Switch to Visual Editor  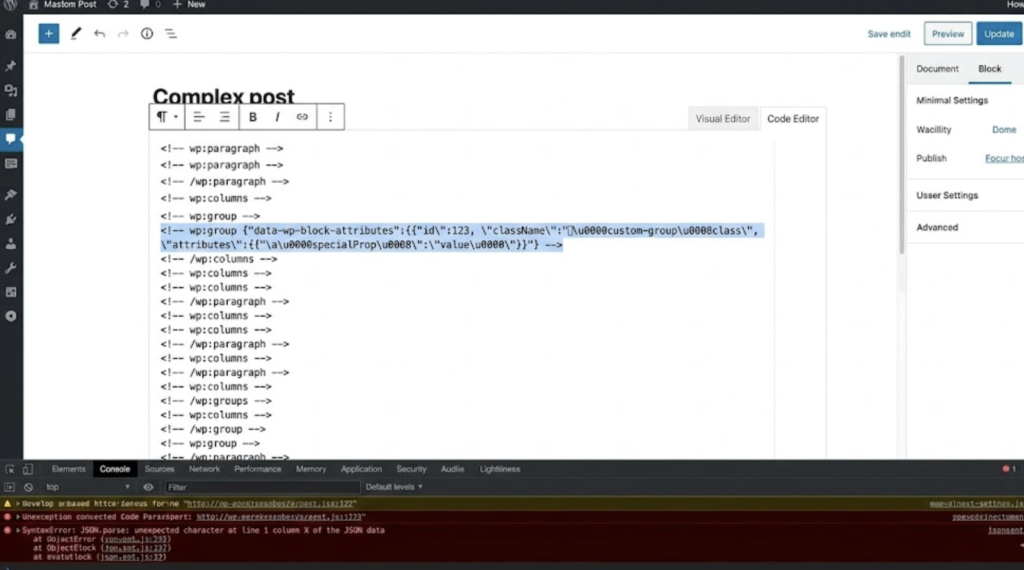[x=722, y=119]
